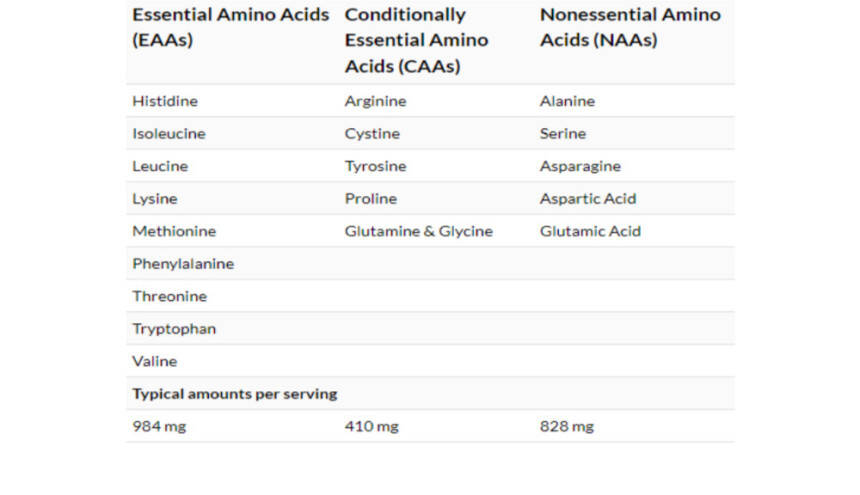
Task: Click on Tyrosine text
Action: coord(374,166)
